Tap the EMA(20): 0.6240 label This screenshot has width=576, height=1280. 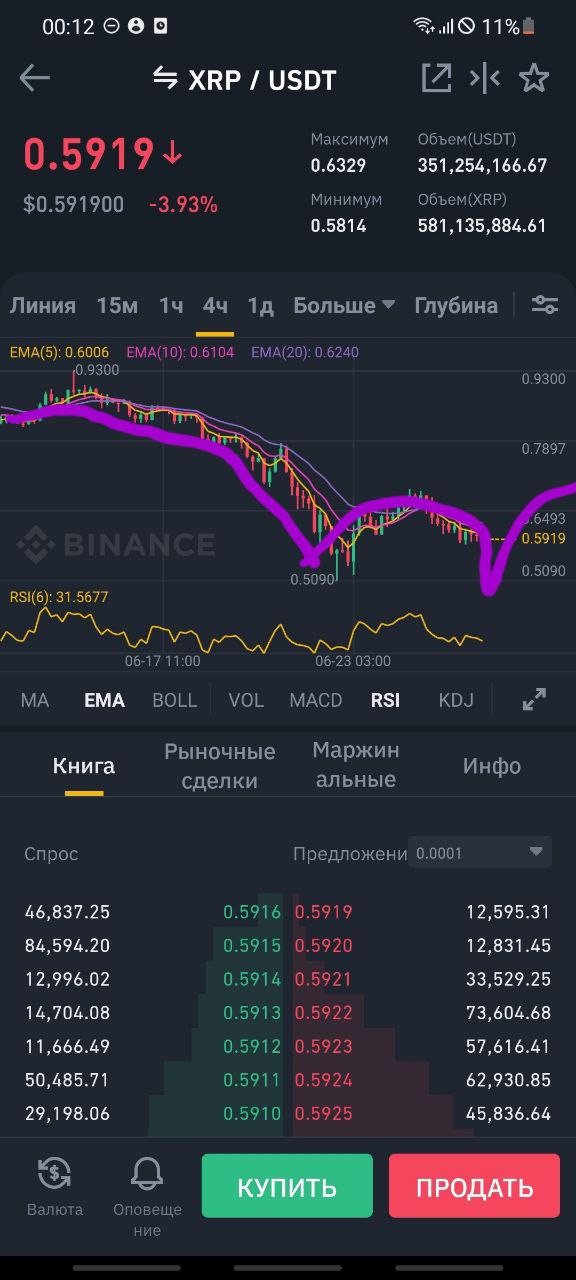[305, 352]
